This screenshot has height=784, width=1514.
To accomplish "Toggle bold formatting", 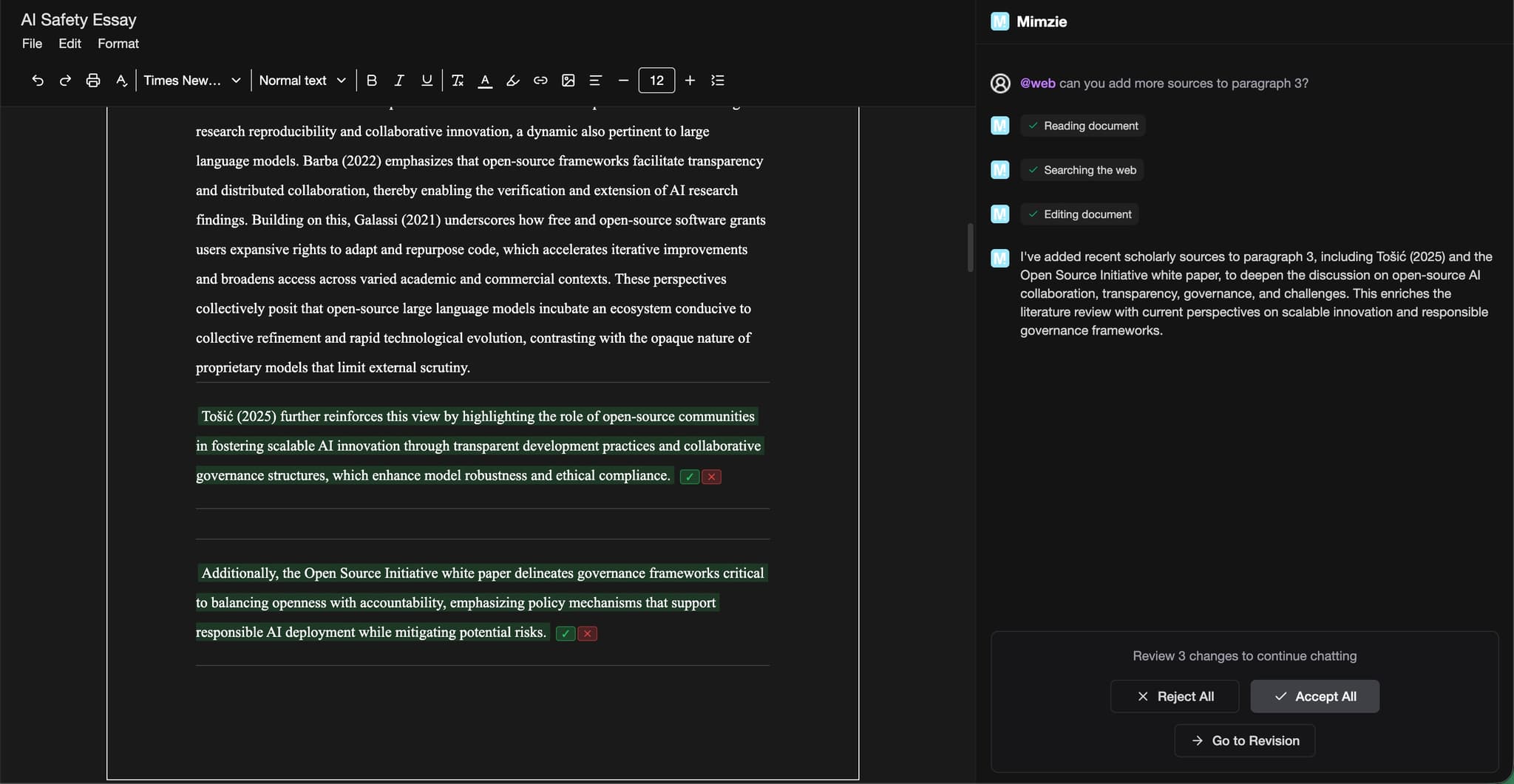I will 373,81.
